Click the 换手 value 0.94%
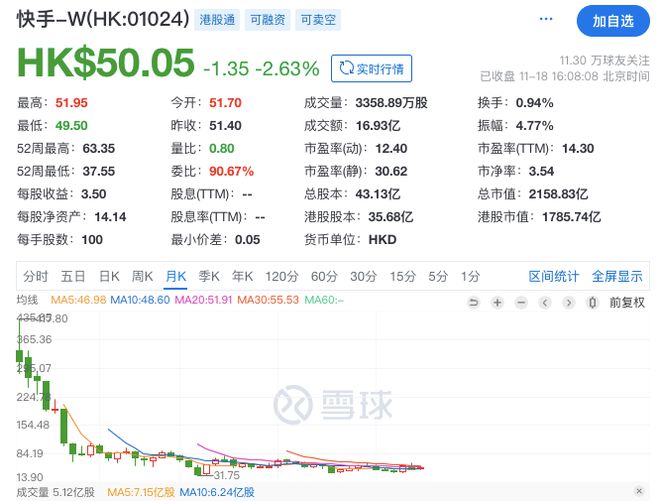The image size is (660, 501). click(535, 103)
